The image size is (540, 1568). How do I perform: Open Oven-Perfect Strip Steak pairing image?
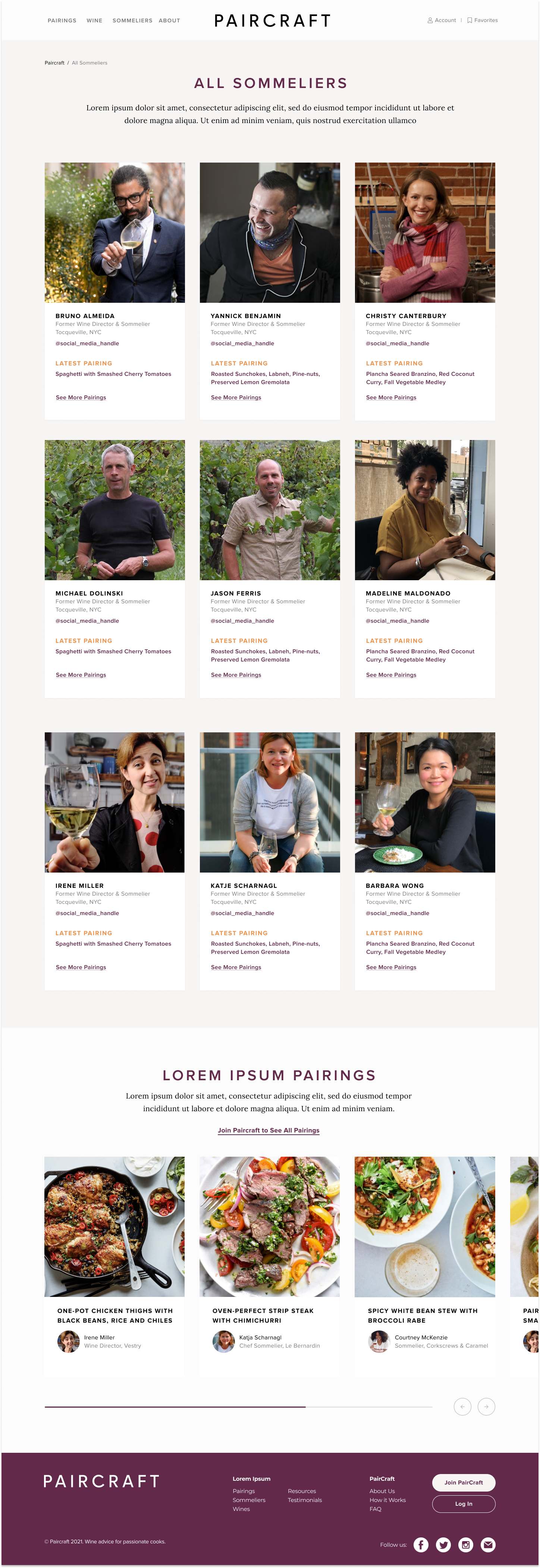pos(270,1226)
